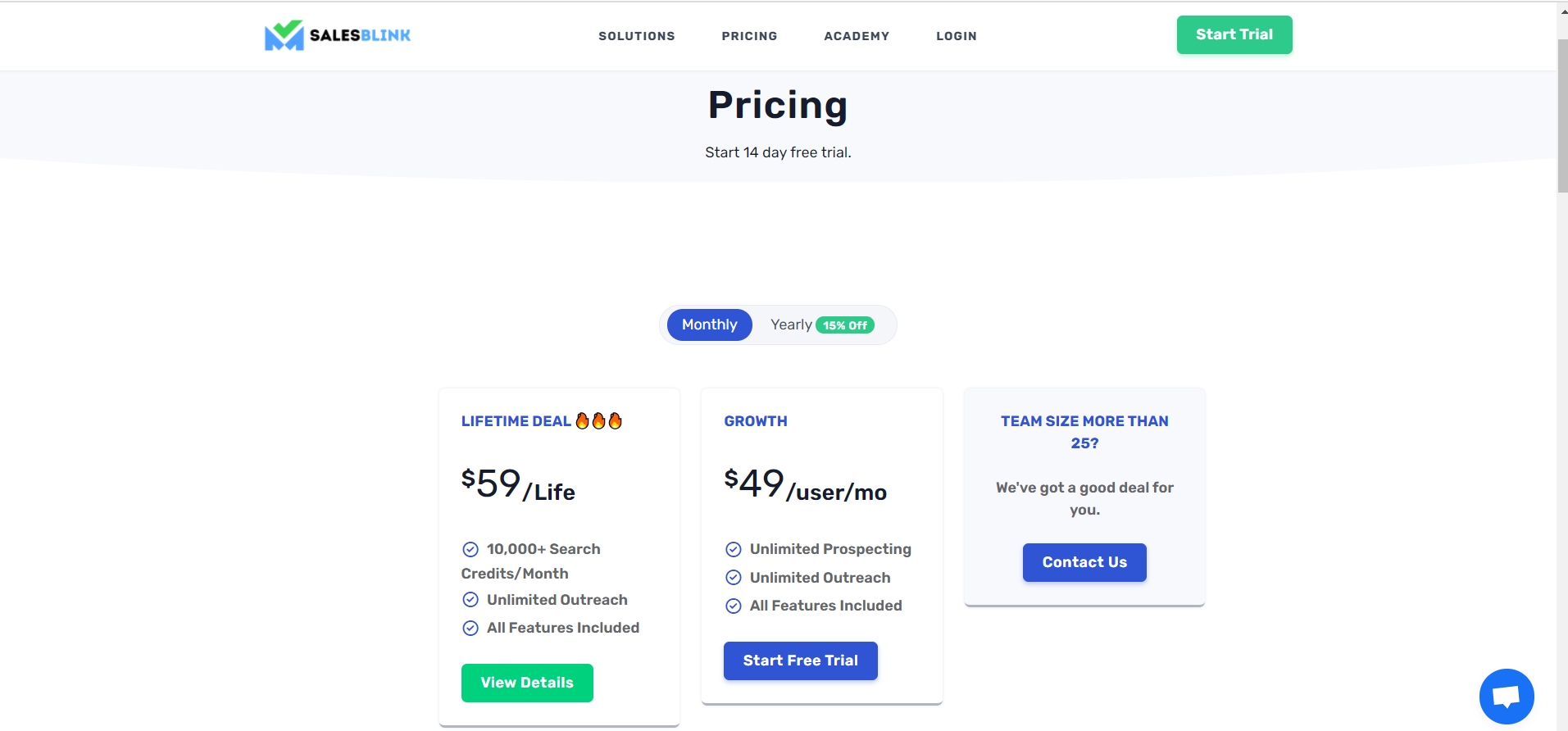Click check icon beside Growth's All Features Included
This screenshot has width=1568, height=731.
click(734, 606)
